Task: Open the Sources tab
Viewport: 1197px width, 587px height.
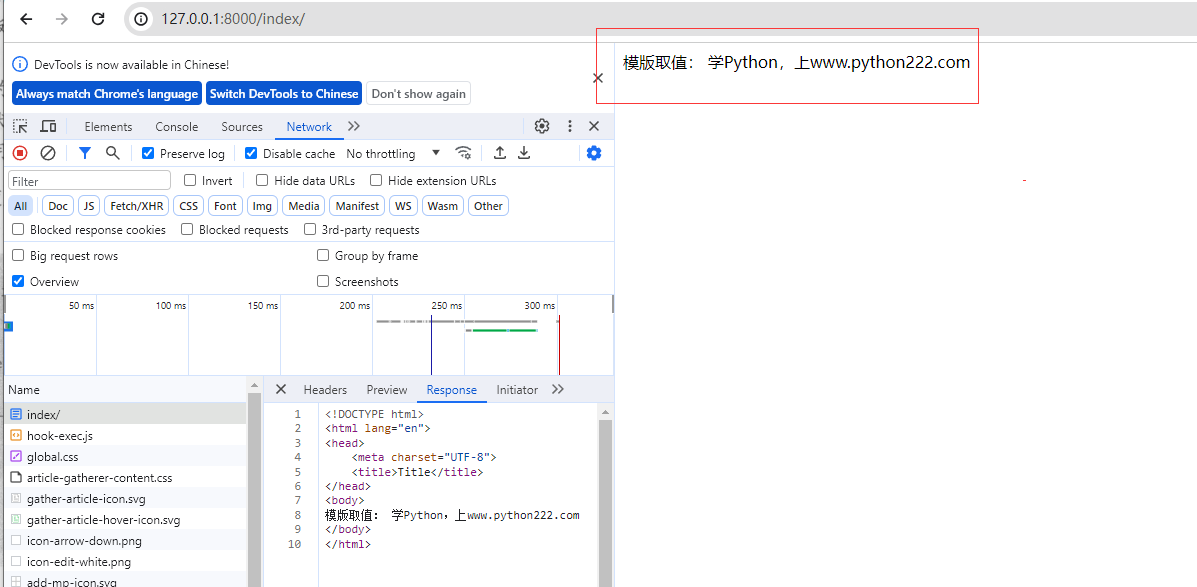Action: (242, 127)
